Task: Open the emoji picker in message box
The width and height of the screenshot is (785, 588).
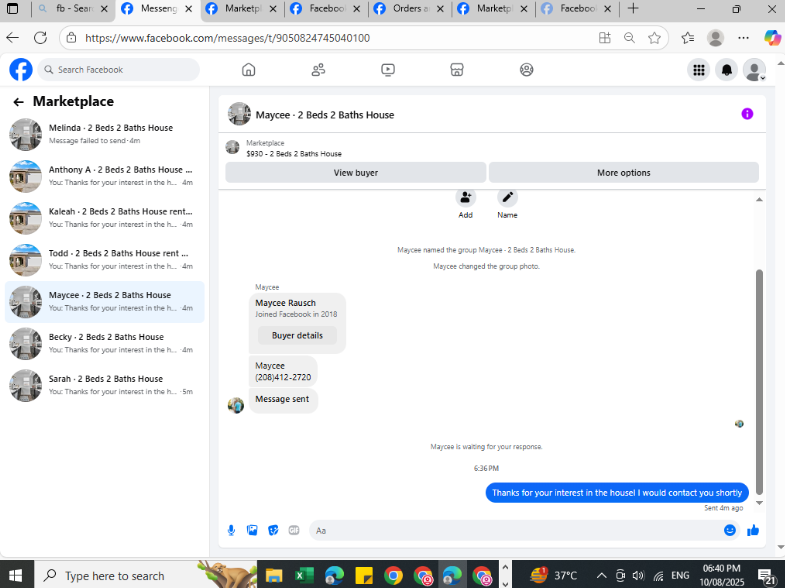Action: click(x=729, y=530)
